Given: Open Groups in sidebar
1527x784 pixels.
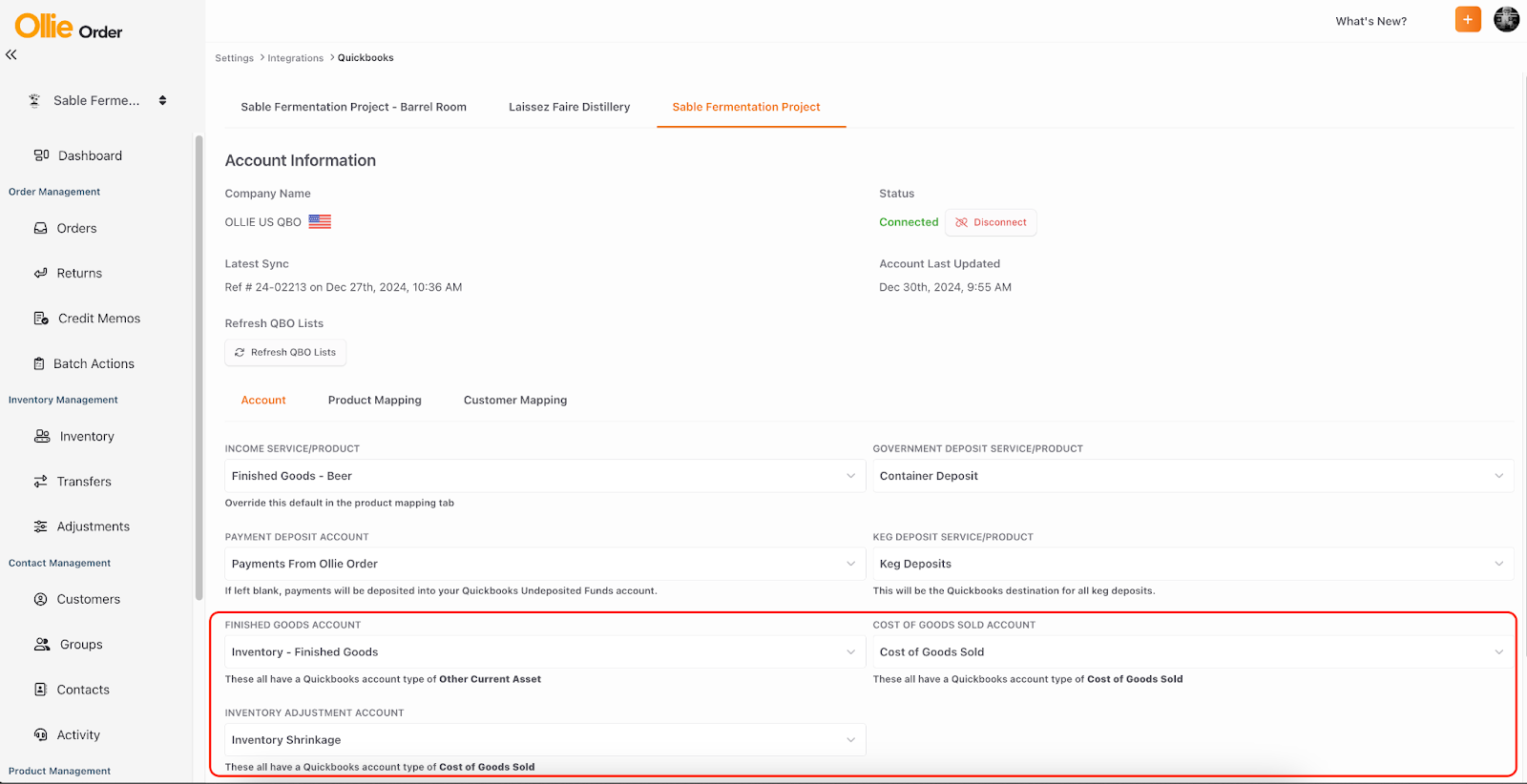Looking at the screenshot, I should coord(81,645).
